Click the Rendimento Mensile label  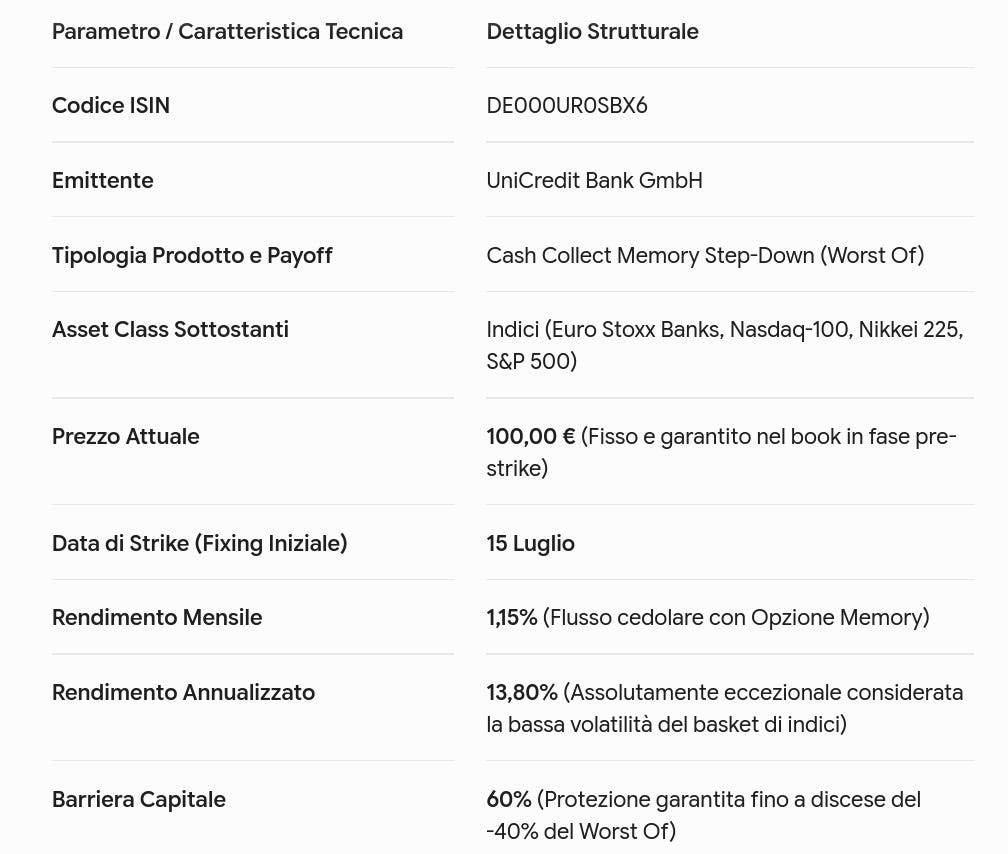[x=158, y=617]
